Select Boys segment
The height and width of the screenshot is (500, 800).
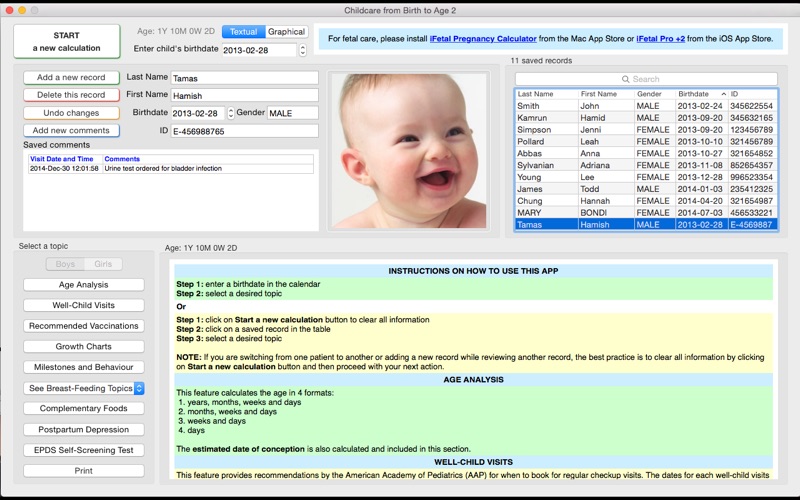65,264
